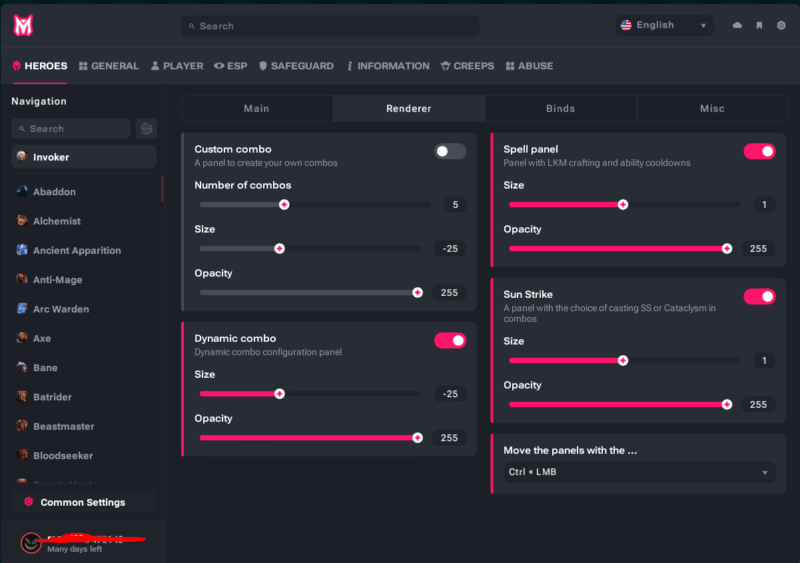Click the creep icon on CREEPS tab

445,66
